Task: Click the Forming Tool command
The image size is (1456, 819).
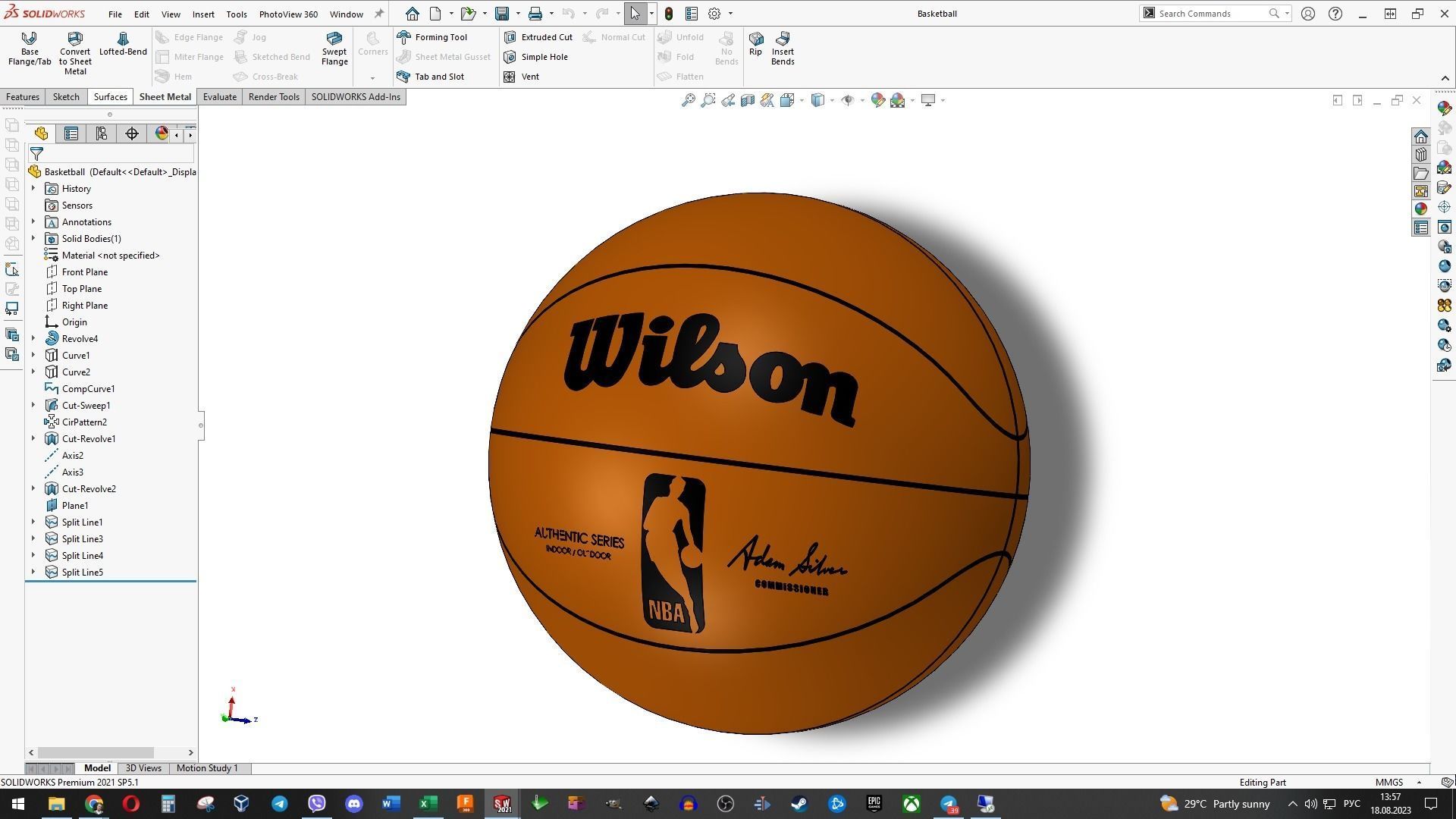Action: point(432,37)
